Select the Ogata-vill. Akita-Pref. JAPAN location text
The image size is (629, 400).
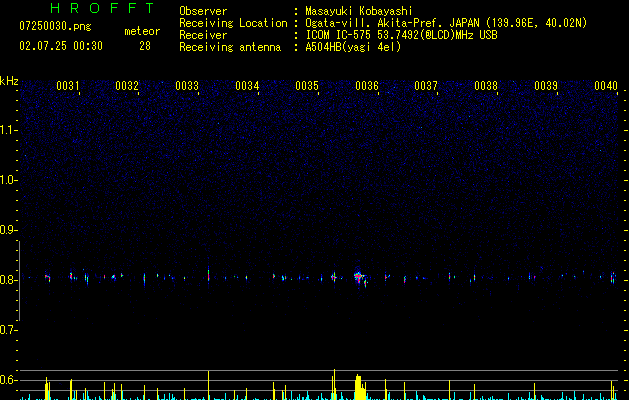coord(446,23)
